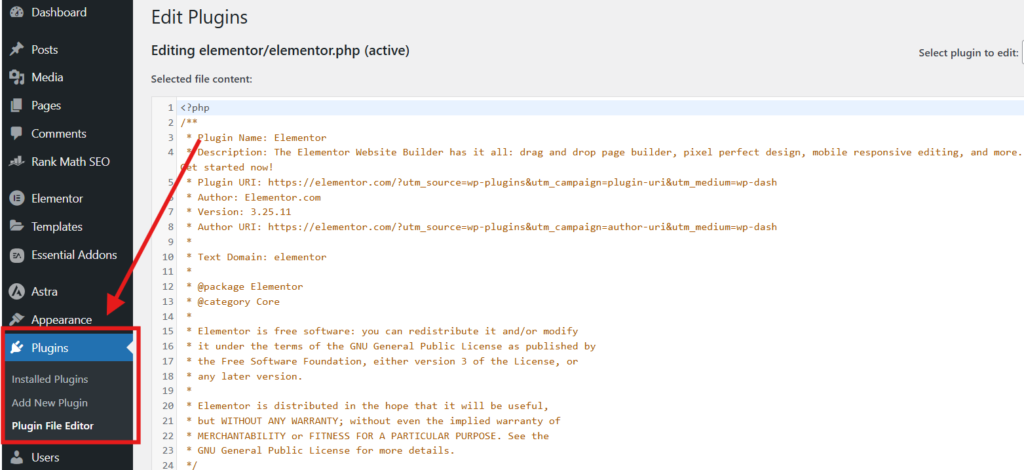Click the 'any later version.' code line

250,376
